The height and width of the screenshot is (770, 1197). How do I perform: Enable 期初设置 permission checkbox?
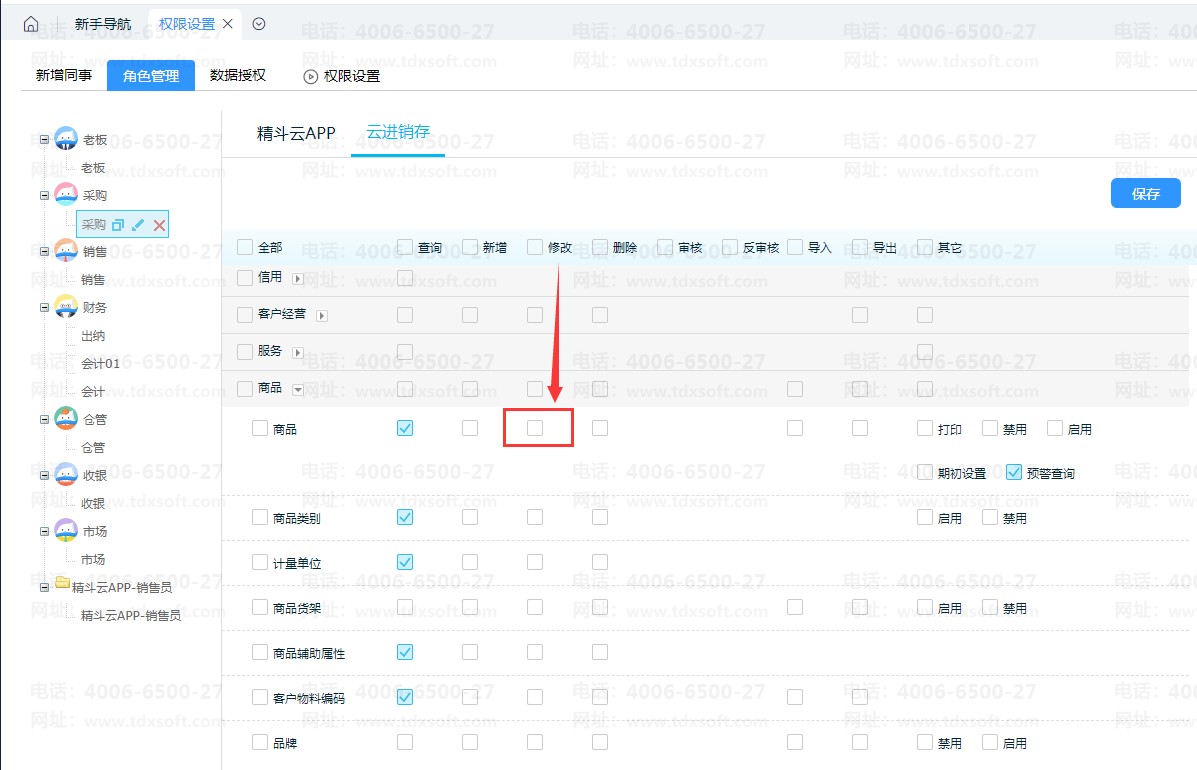point(925,473)
